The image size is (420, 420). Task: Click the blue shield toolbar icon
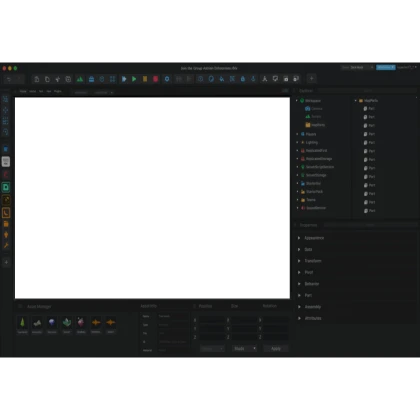(x=102, y=79)
